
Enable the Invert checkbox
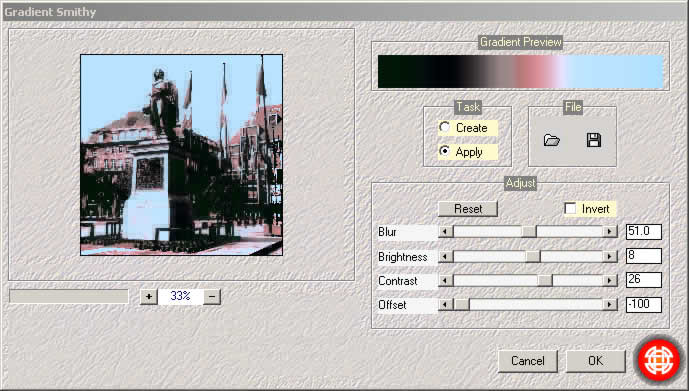click(570, 208)
